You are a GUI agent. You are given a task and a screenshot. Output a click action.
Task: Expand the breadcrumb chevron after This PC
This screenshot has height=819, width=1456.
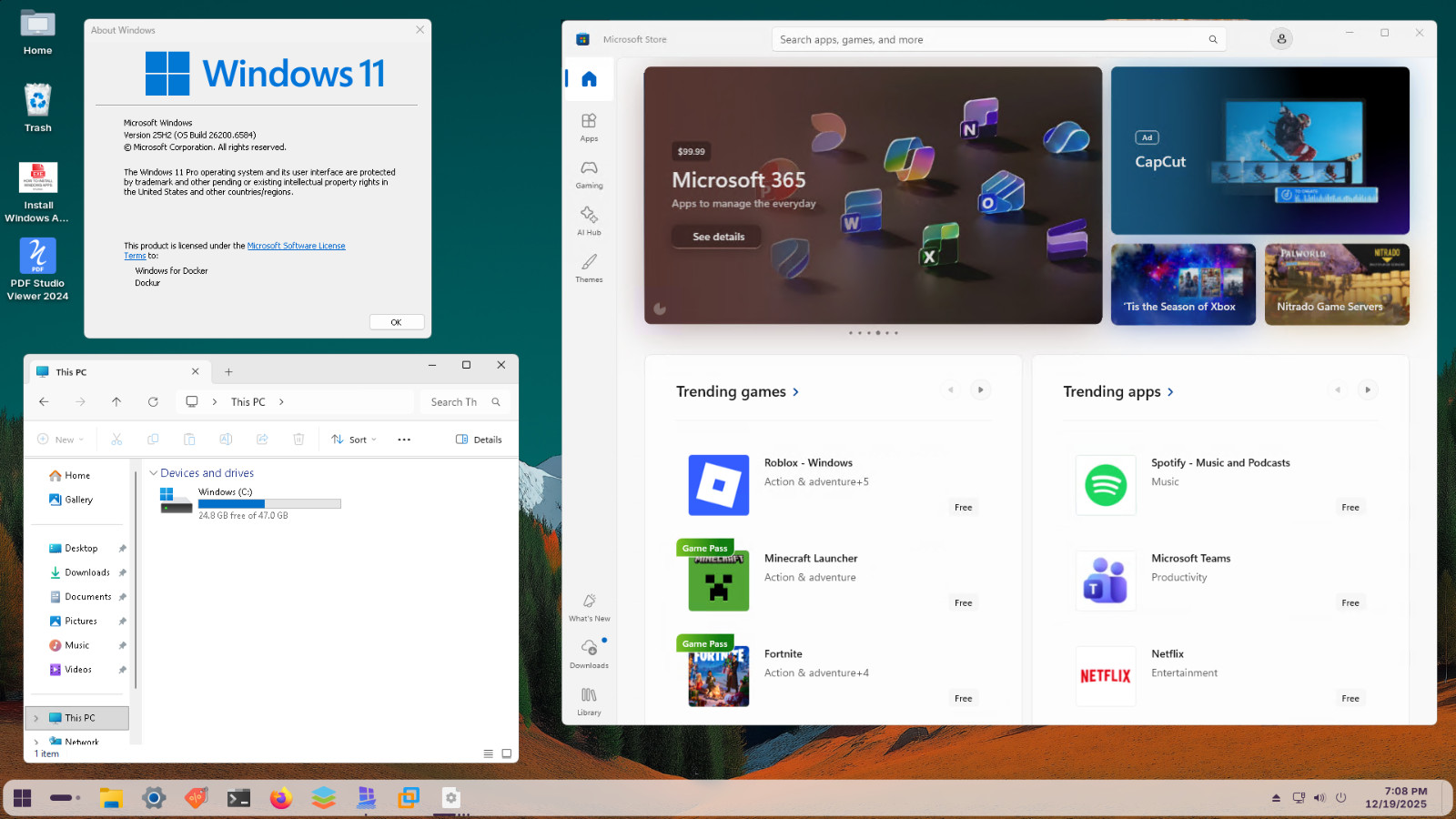click(x=281, y=401)
